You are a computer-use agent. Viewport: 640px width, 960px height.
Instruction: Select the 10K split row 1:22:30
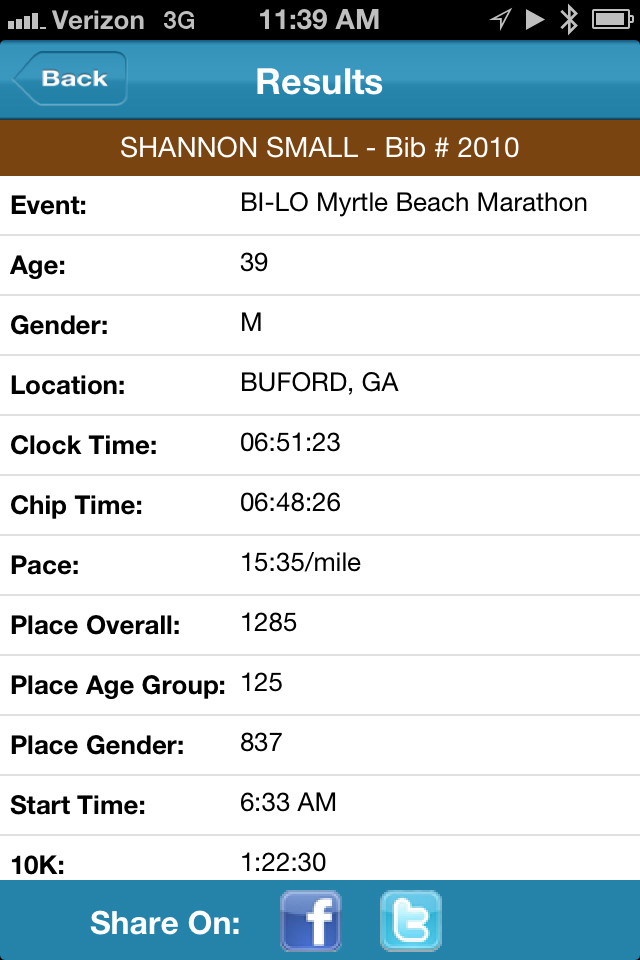tap(320, 858)
